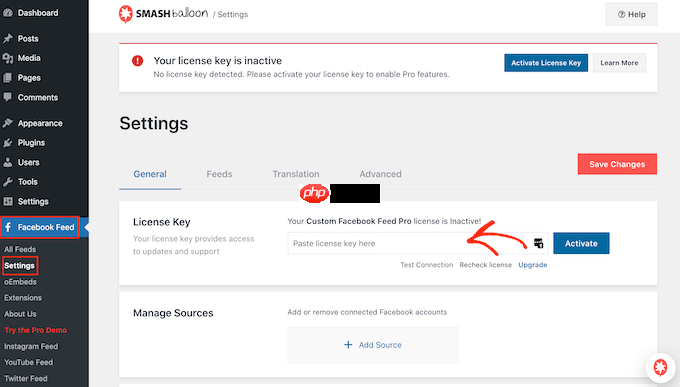Select the General tab
This screenshot has width=680, height=387.
[x=150, y=174]
